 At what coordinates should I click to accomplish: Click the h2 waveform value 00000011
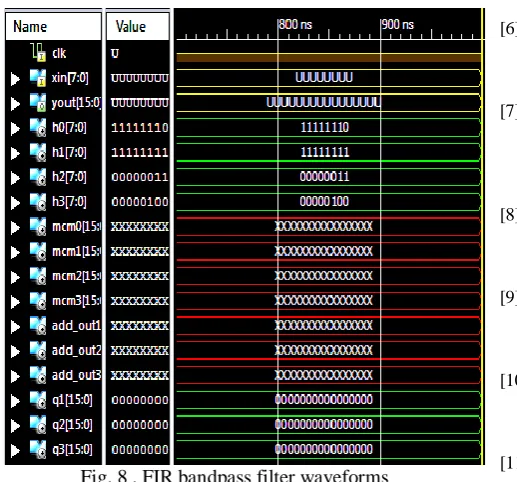[x=324, y=177]
